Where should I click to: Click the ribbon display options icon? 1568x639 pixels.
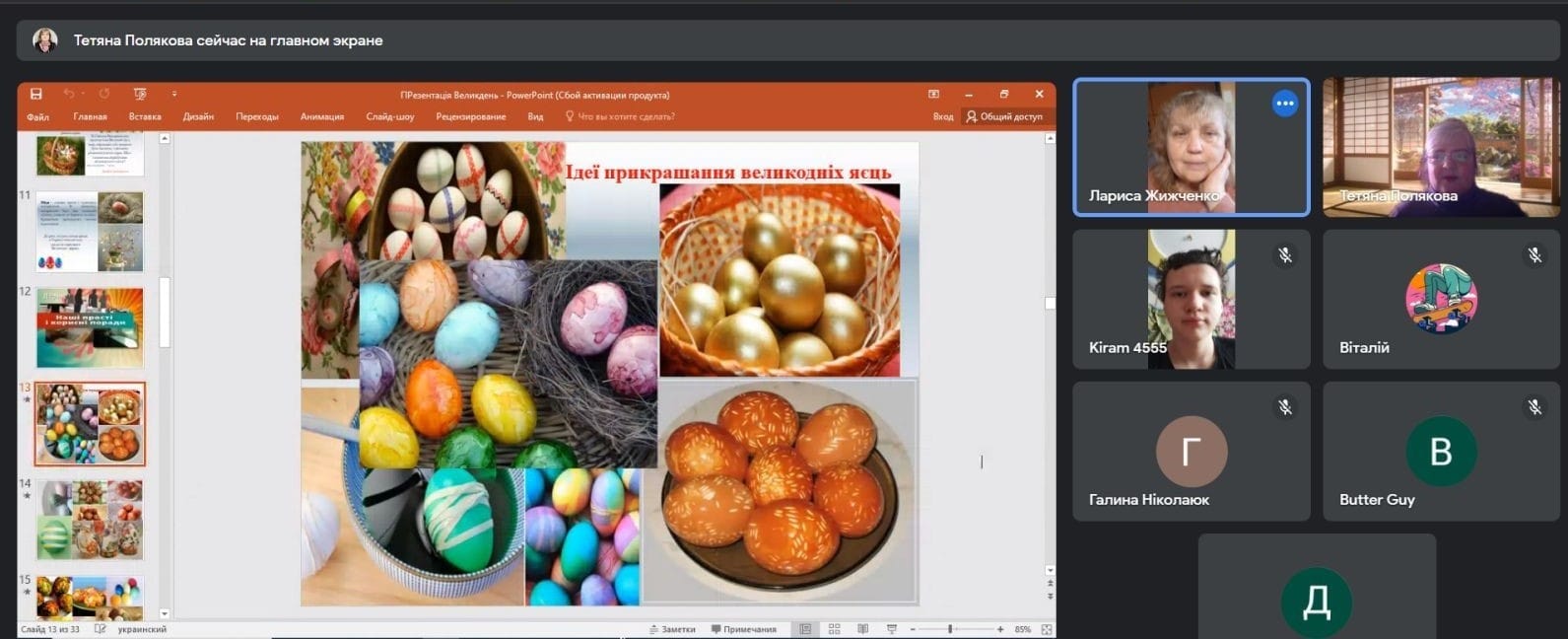click(x=933, y=95)
